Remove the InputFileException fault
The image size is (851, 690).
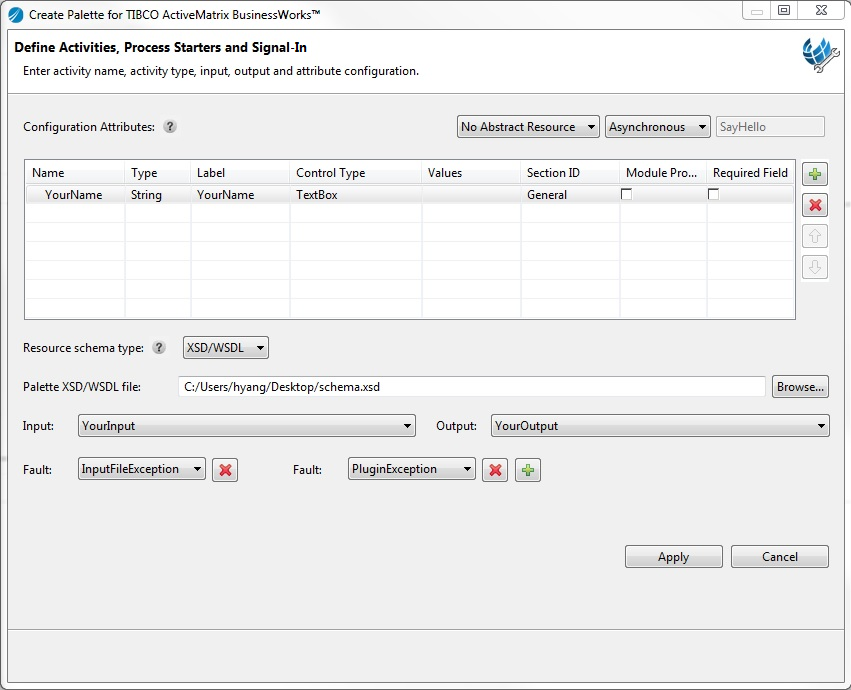click(x=225, y=470)
